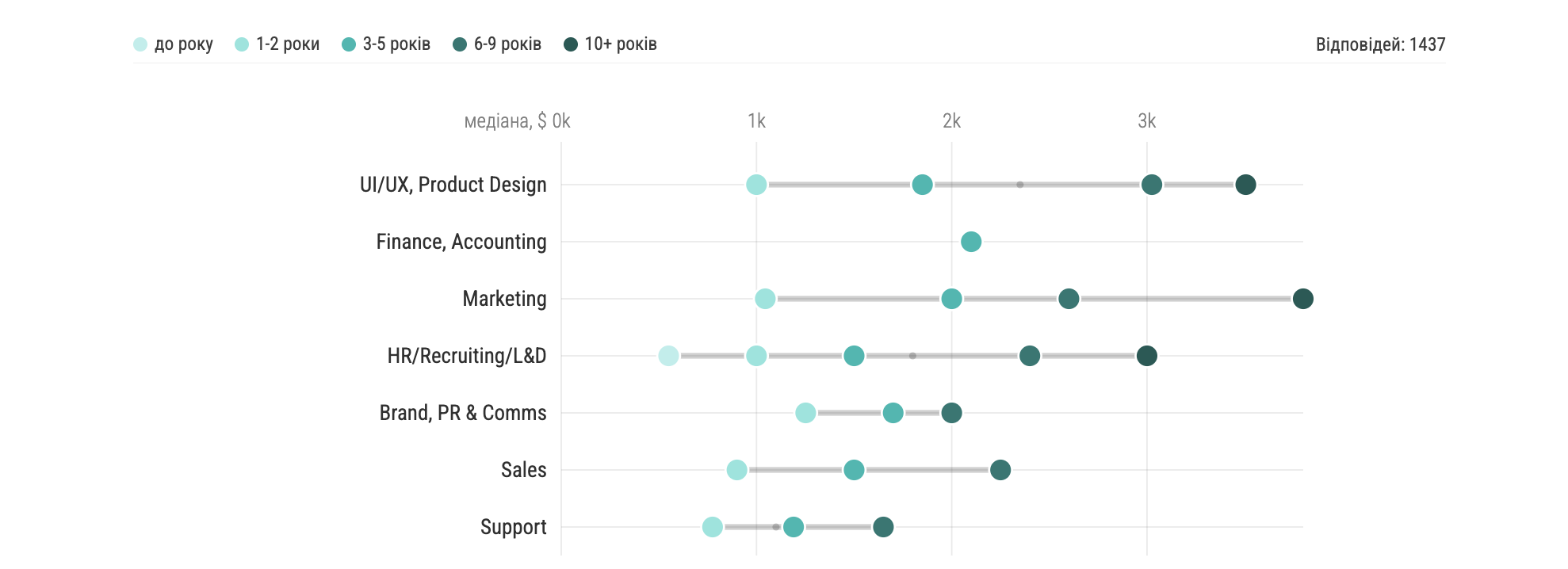Click the Marketing category label
The height and width of the screenshot is (569, 1568).
[504, 299]
